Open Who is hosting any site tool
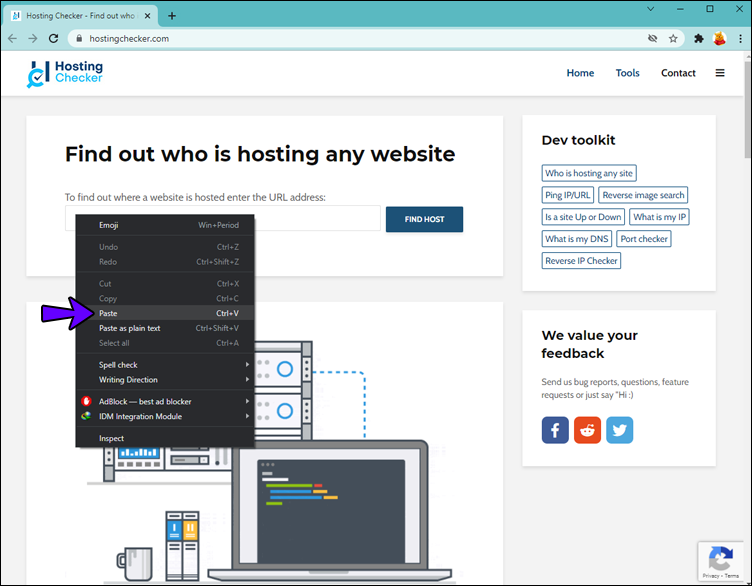 (x=589, y=173)
